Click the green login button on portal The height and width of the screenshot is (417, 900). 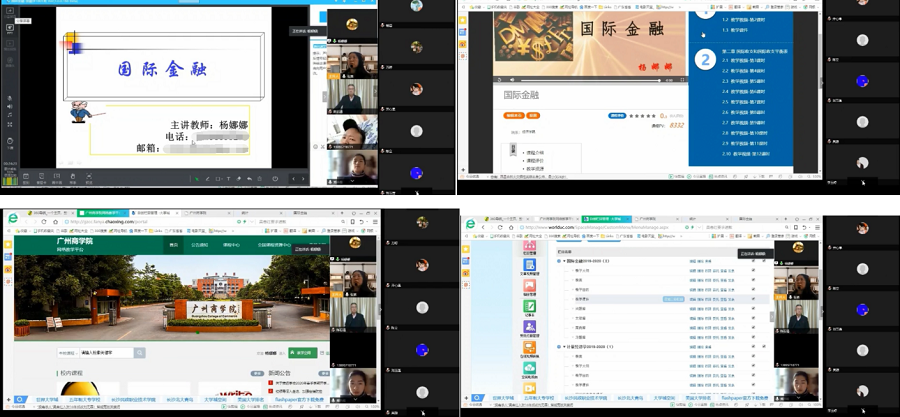click(301, 353)
